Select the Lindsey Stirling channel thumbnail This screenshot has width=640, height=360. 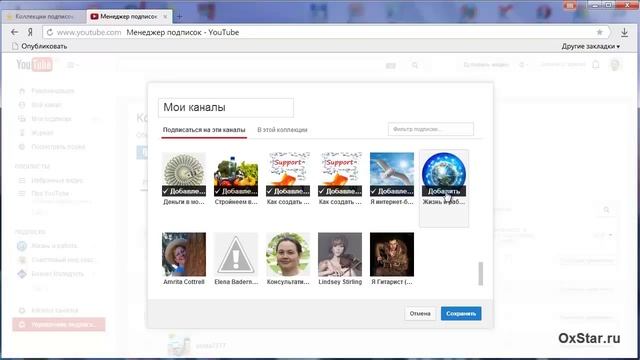pos(340,254)
